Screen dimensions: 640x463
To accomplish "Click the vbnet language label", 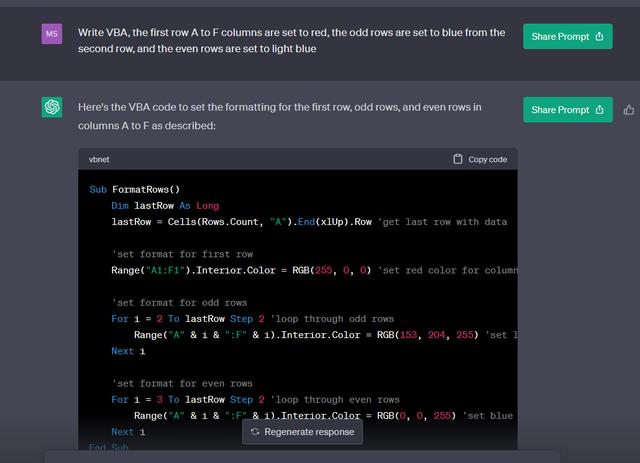I will (99, 159).
